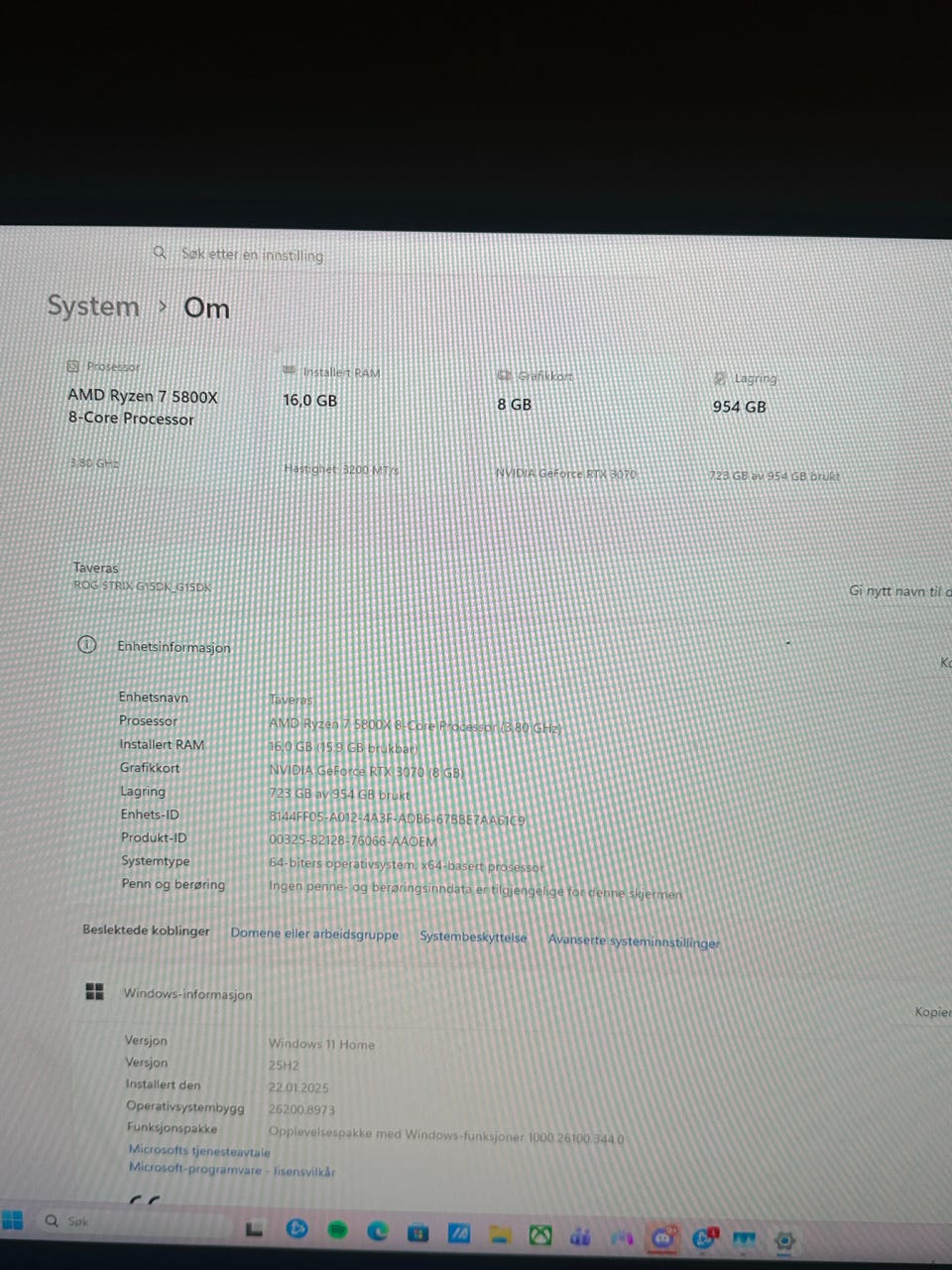Click the Prosessor card icon
952x1270 pixels.
coord(72,366)
